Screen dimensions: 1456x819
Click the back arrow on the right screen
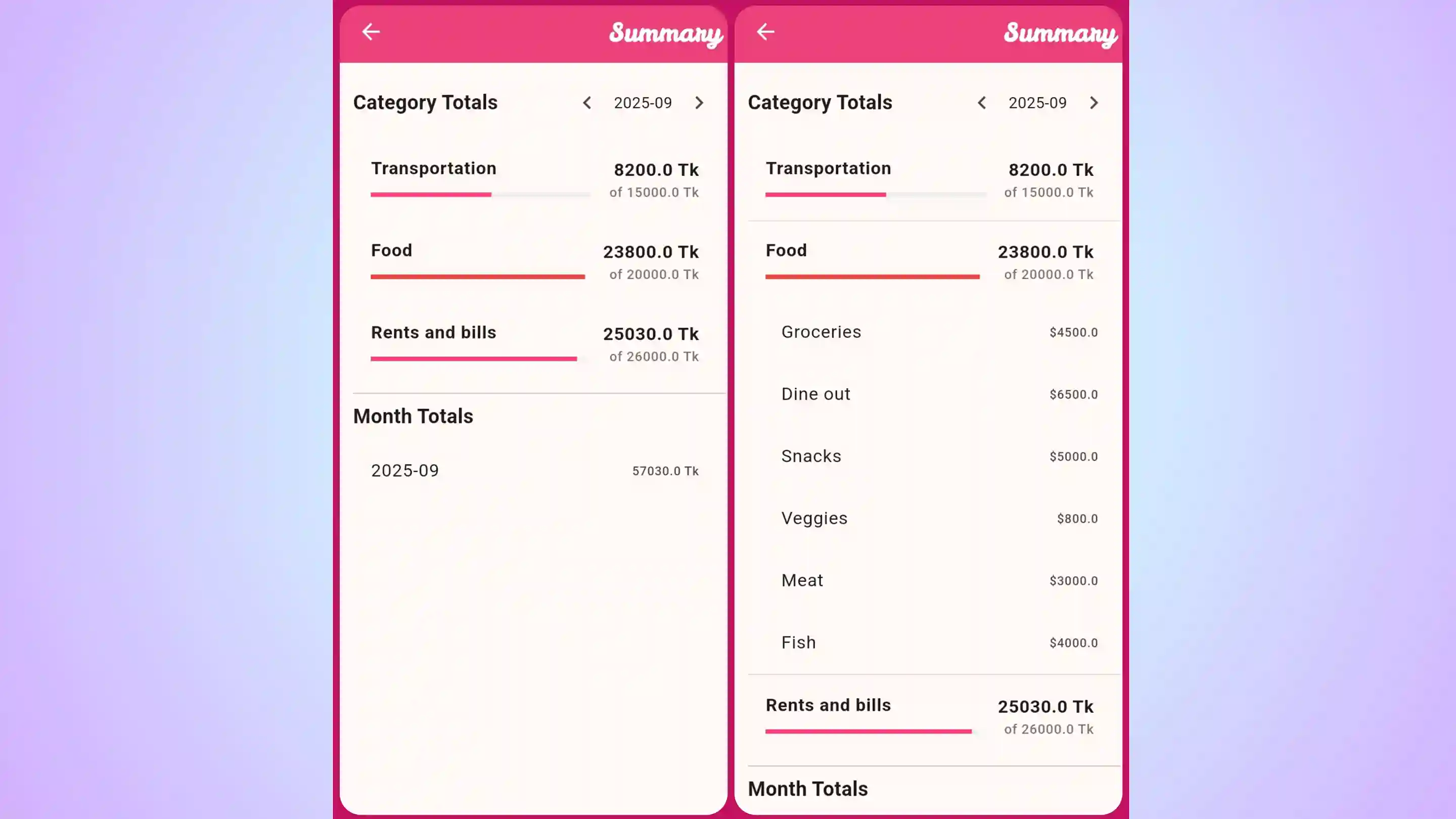click(765, 32)
